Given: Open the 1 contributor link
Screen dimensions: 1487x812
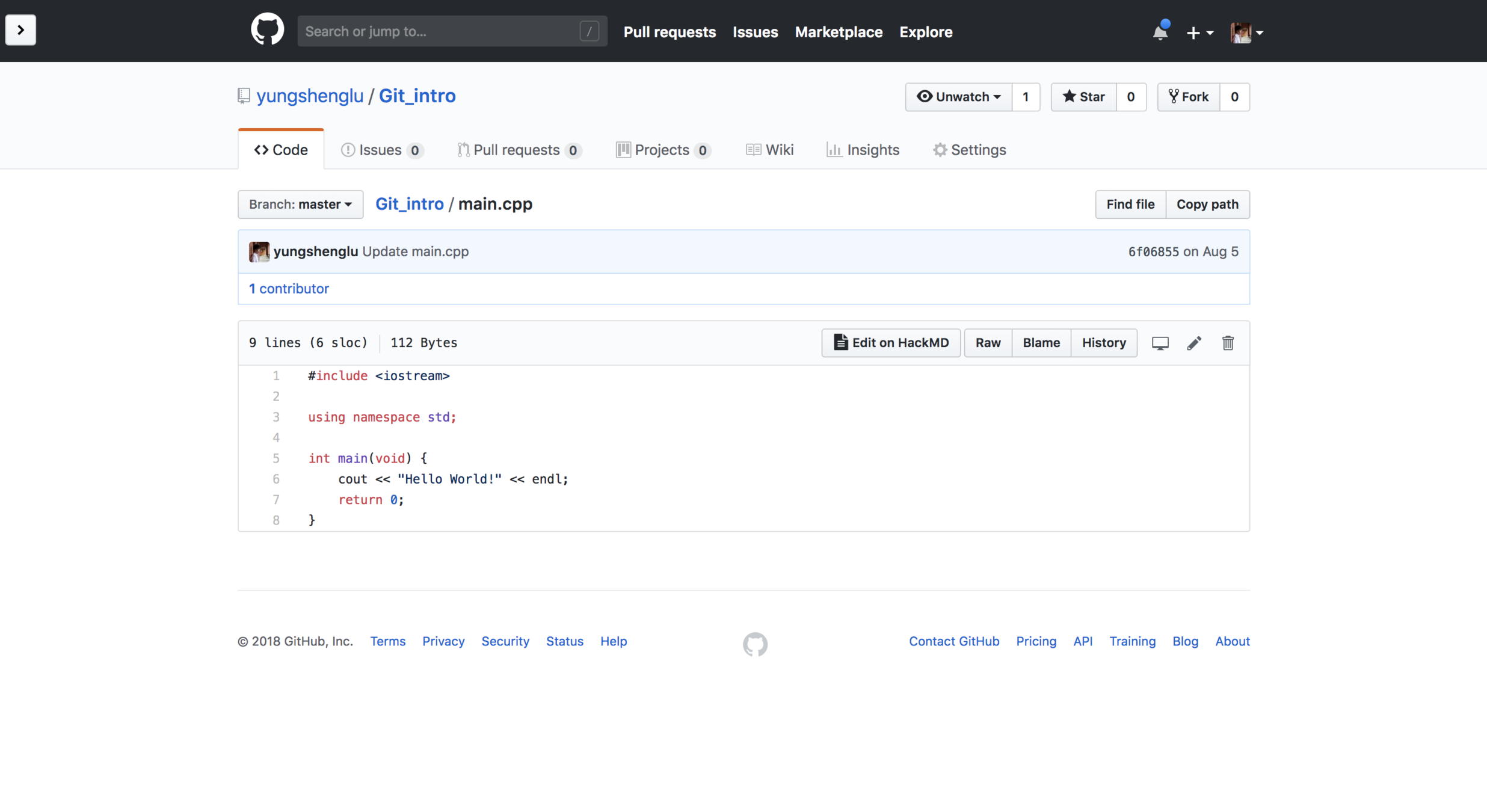Looking at the screenshot, I should click(x=289, y=289).
